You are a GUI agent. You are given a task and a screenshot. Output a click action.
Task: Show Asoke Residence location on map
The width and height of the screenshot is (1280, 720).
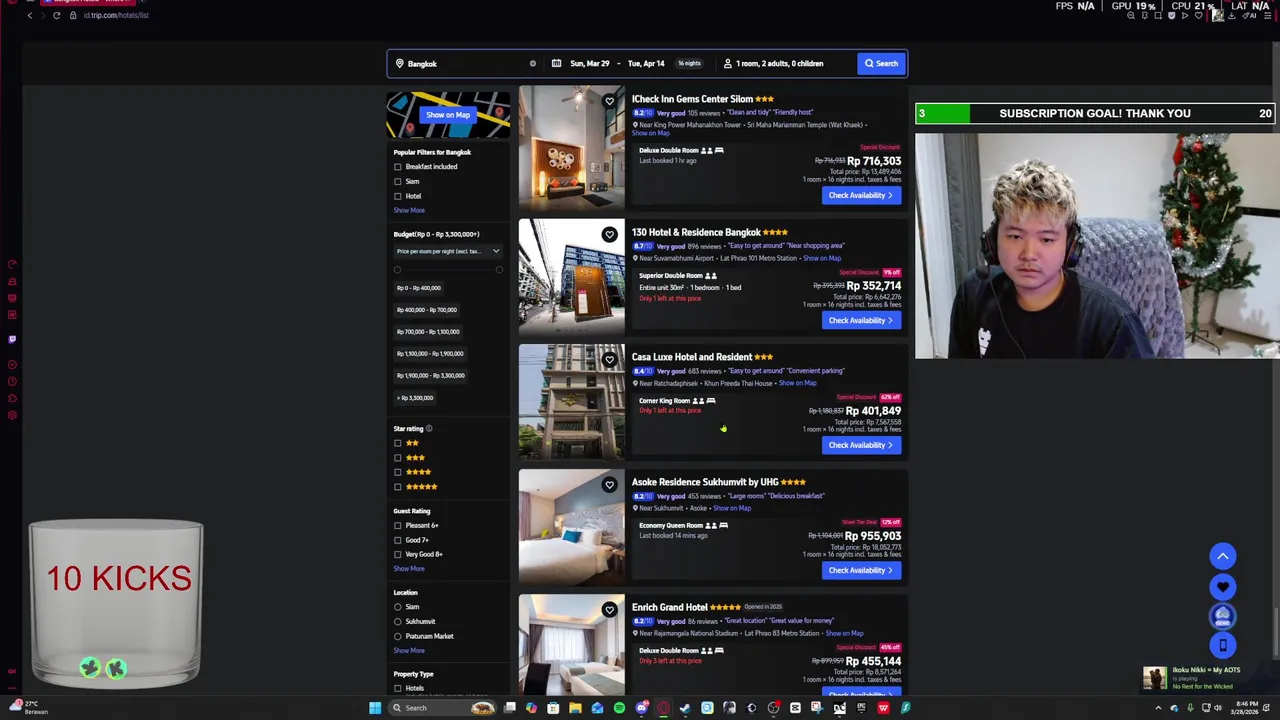click(x=731, y=508)
